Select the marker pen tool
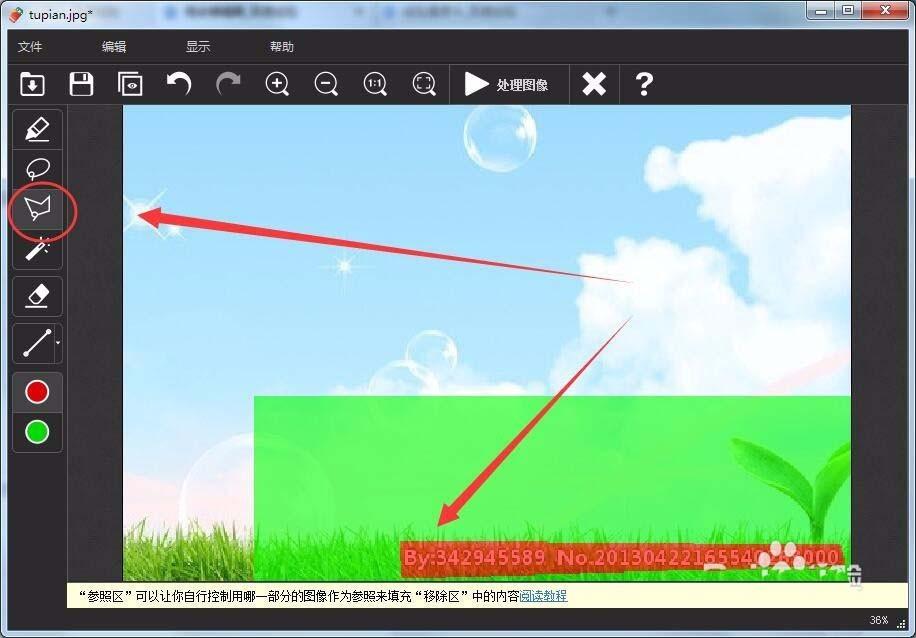The width and height of the screenshot is (916, 638). click(x=36, y=128)
